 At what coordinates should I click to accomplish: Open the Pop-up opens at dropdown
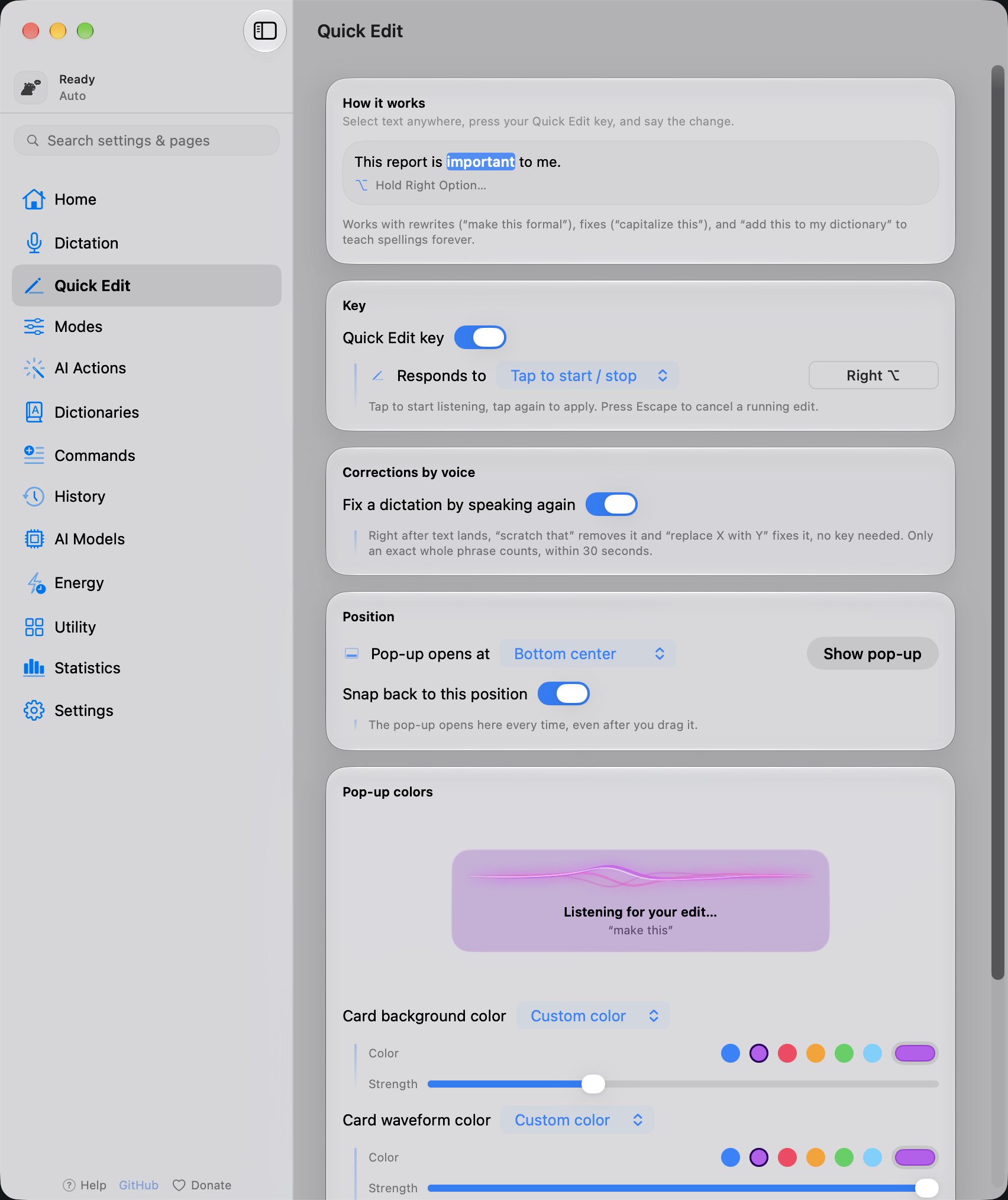pos(587,654)
